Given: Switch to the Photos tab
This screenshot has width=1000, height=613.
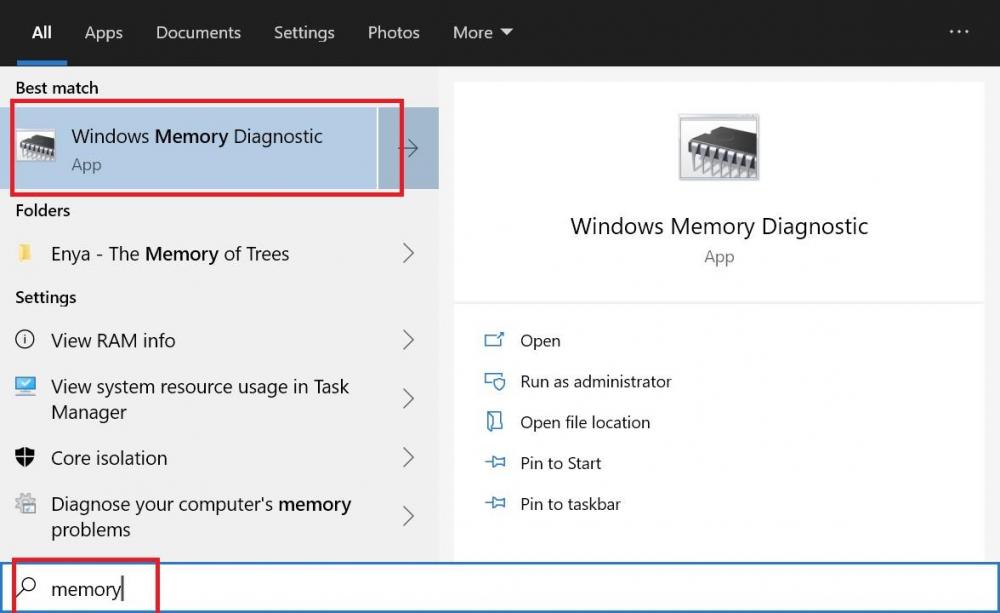Looking at the screenshot, I should click(393, 33).
